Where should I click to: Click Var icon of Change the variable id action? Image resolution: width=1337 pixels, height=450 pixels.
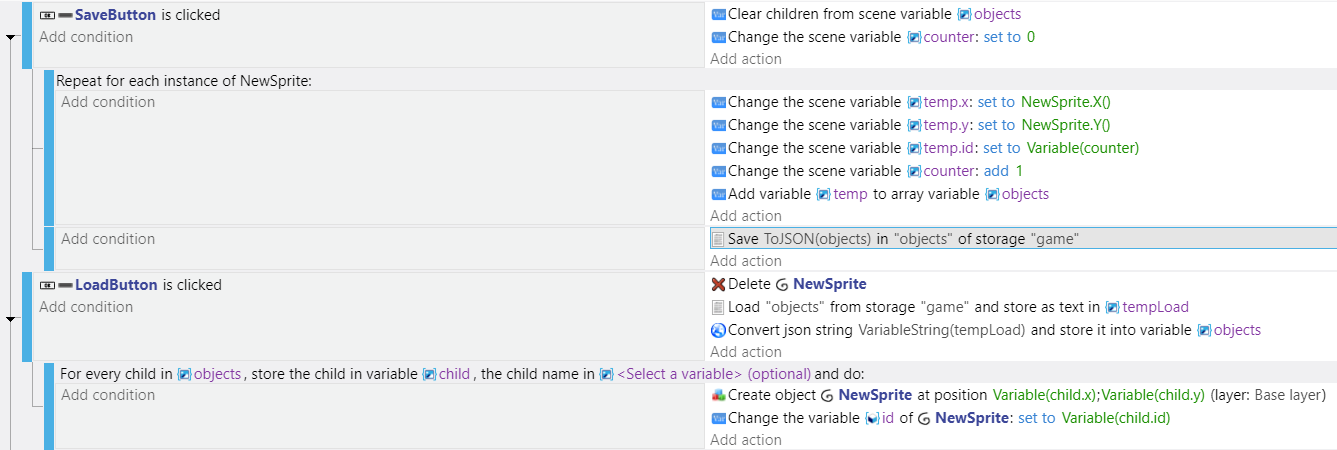pyautogui.click(x=718, y=418)
